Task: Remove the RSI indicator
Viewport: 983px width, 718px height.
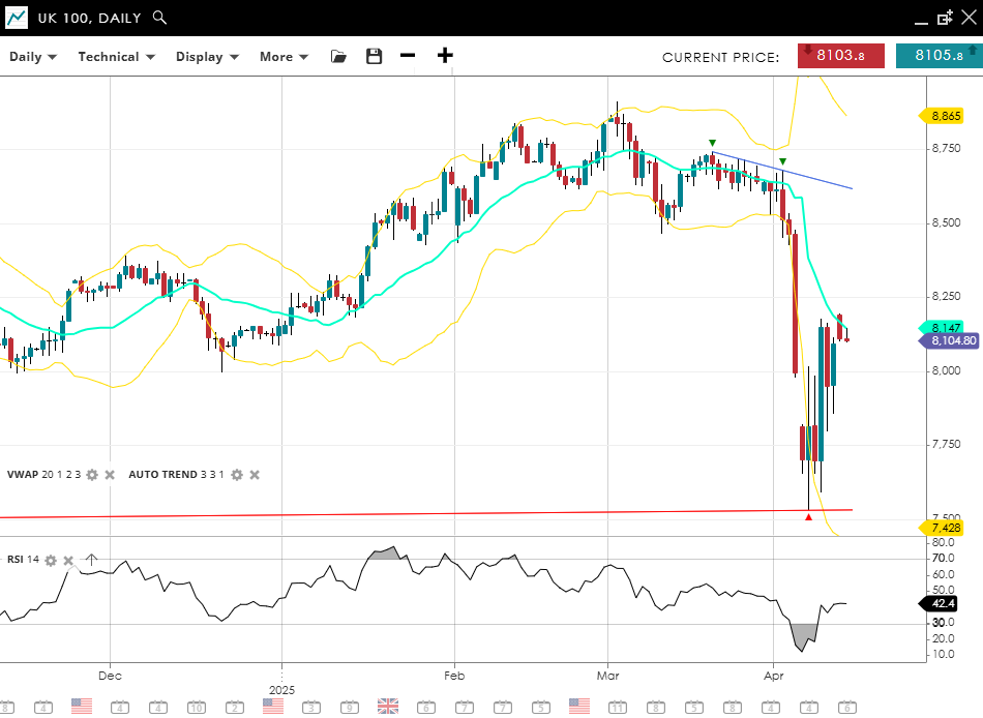Action: point(68,560)
